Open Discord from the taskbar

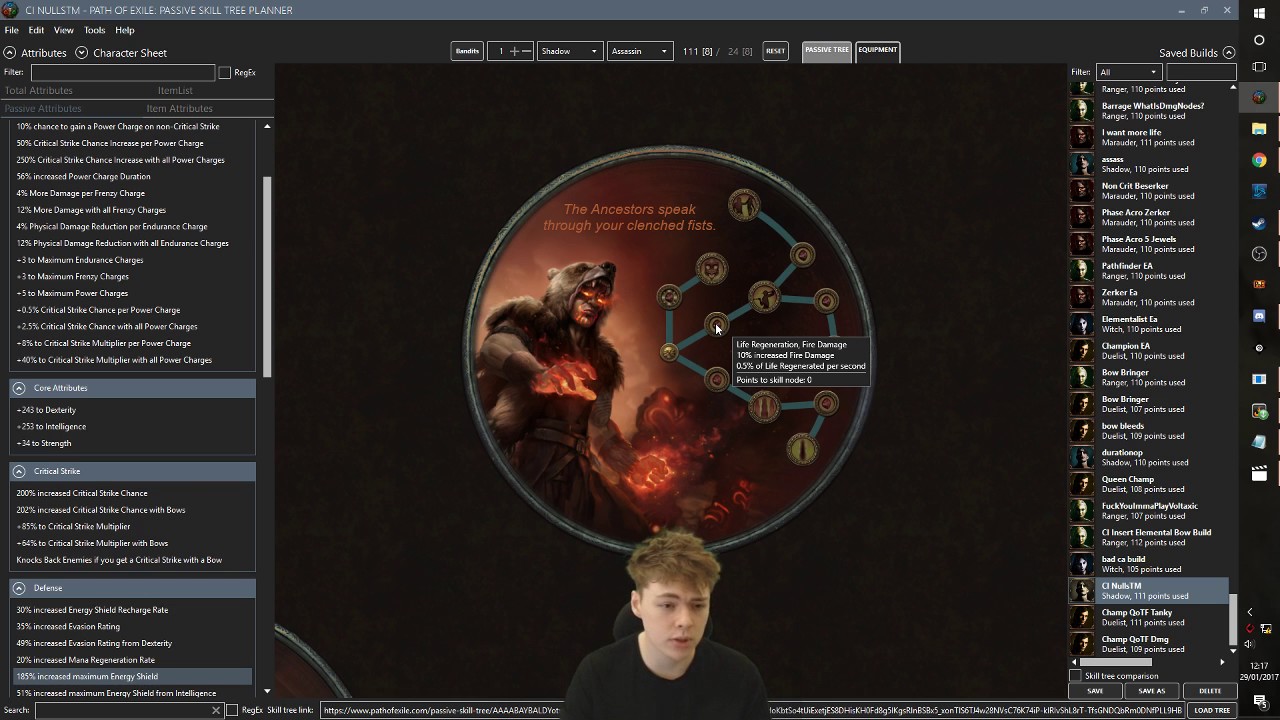point(1259,316)
